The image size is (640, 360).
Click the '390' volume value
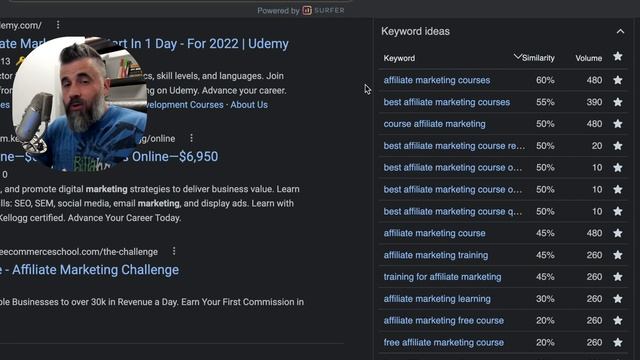(594, 102)
